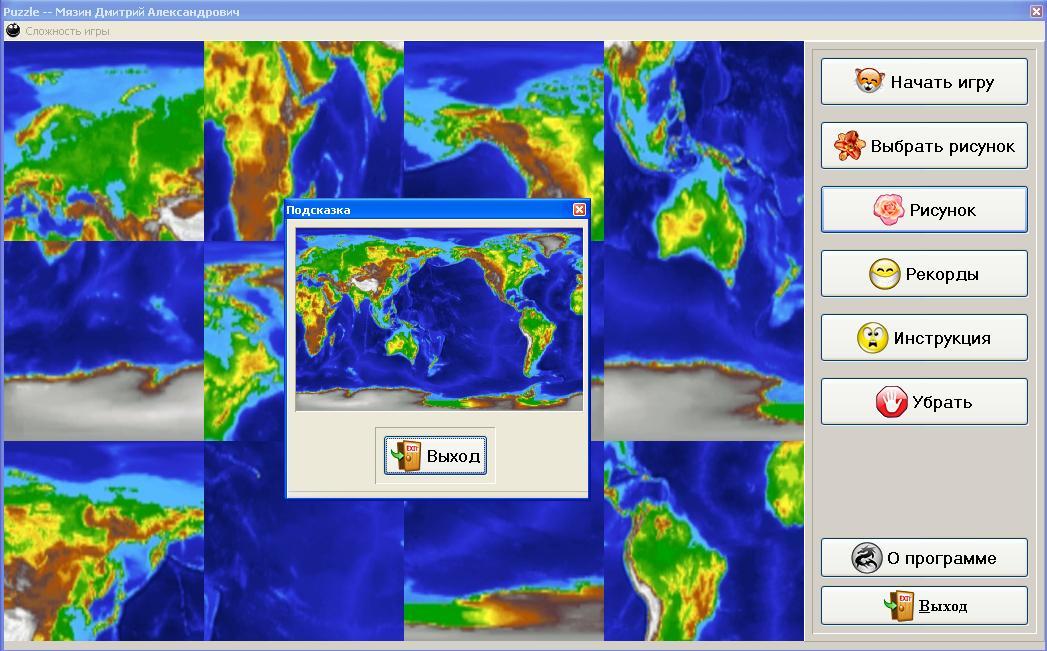
Task: Click the scared smiley on Инструкция
Action: [x=872, y=338]
